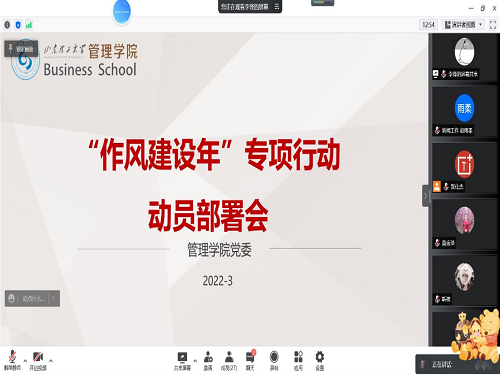Open the share screen icon
This screenshot has height=375, width=500.
click(182, 360)
